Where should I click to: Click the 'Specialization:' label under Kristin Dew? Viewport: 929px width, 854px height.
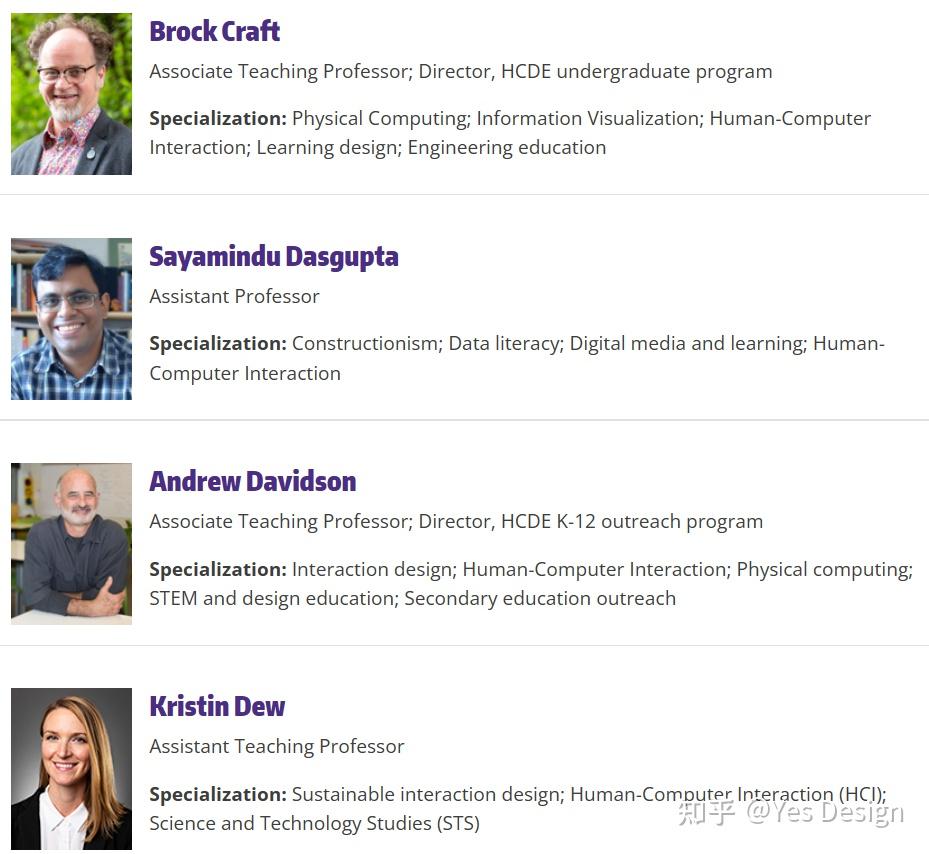217,795
